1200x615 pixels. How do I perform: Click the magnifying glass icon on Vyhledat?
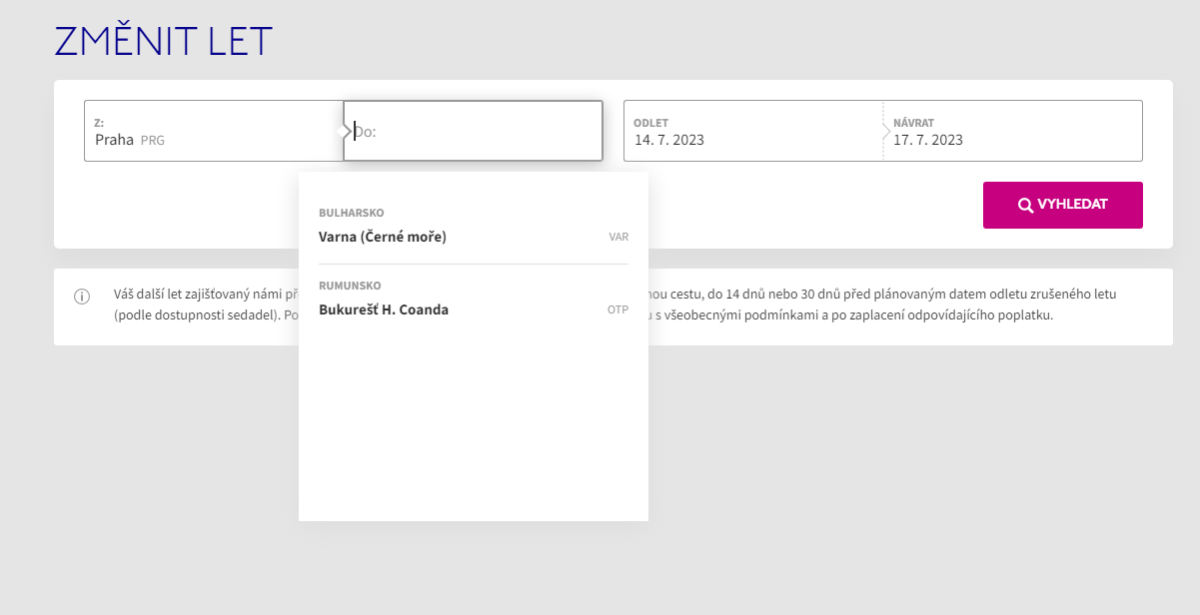coord(1025,205)
